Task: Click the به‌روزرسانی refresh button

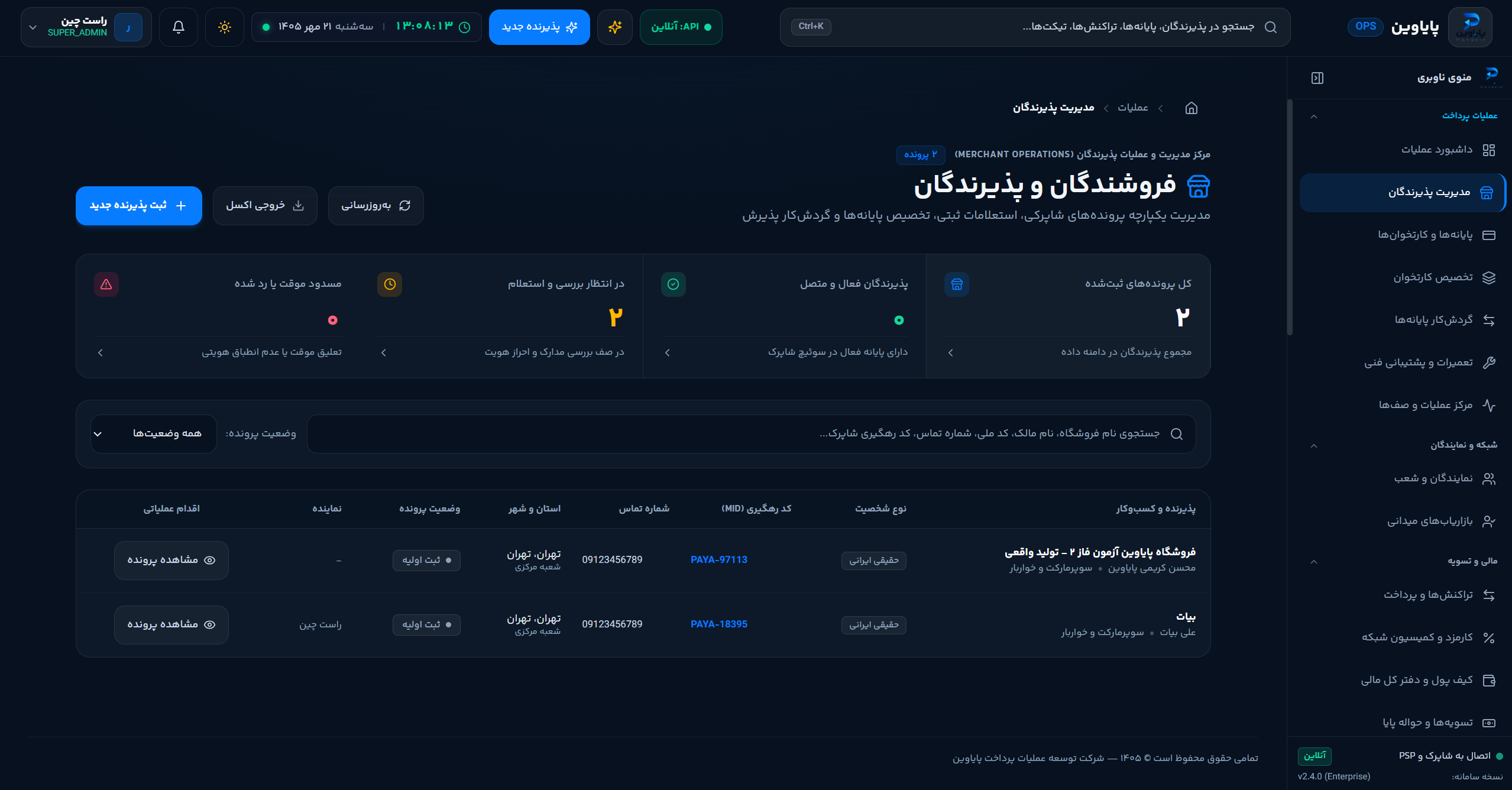Action: coord(376,206)
